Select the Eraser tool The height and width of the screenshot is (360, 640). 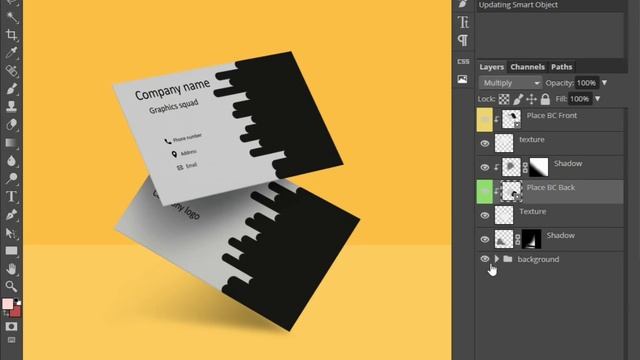click(x=11, y=124)
